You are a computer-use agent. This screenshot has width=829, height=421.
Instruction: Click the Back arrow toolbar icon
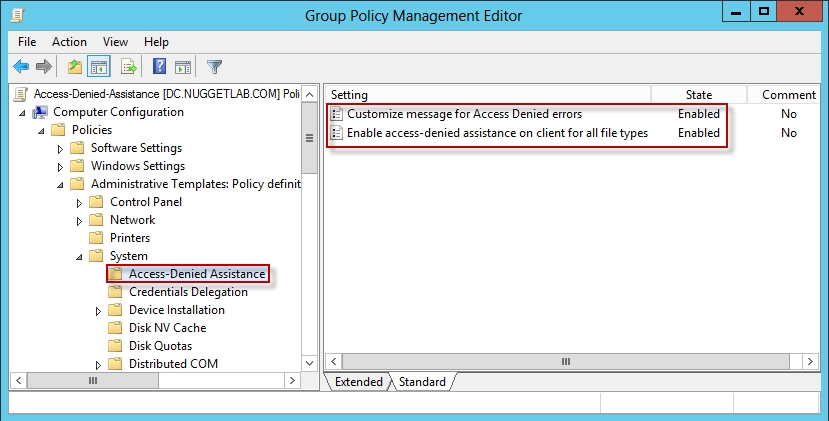click(20, 67)
